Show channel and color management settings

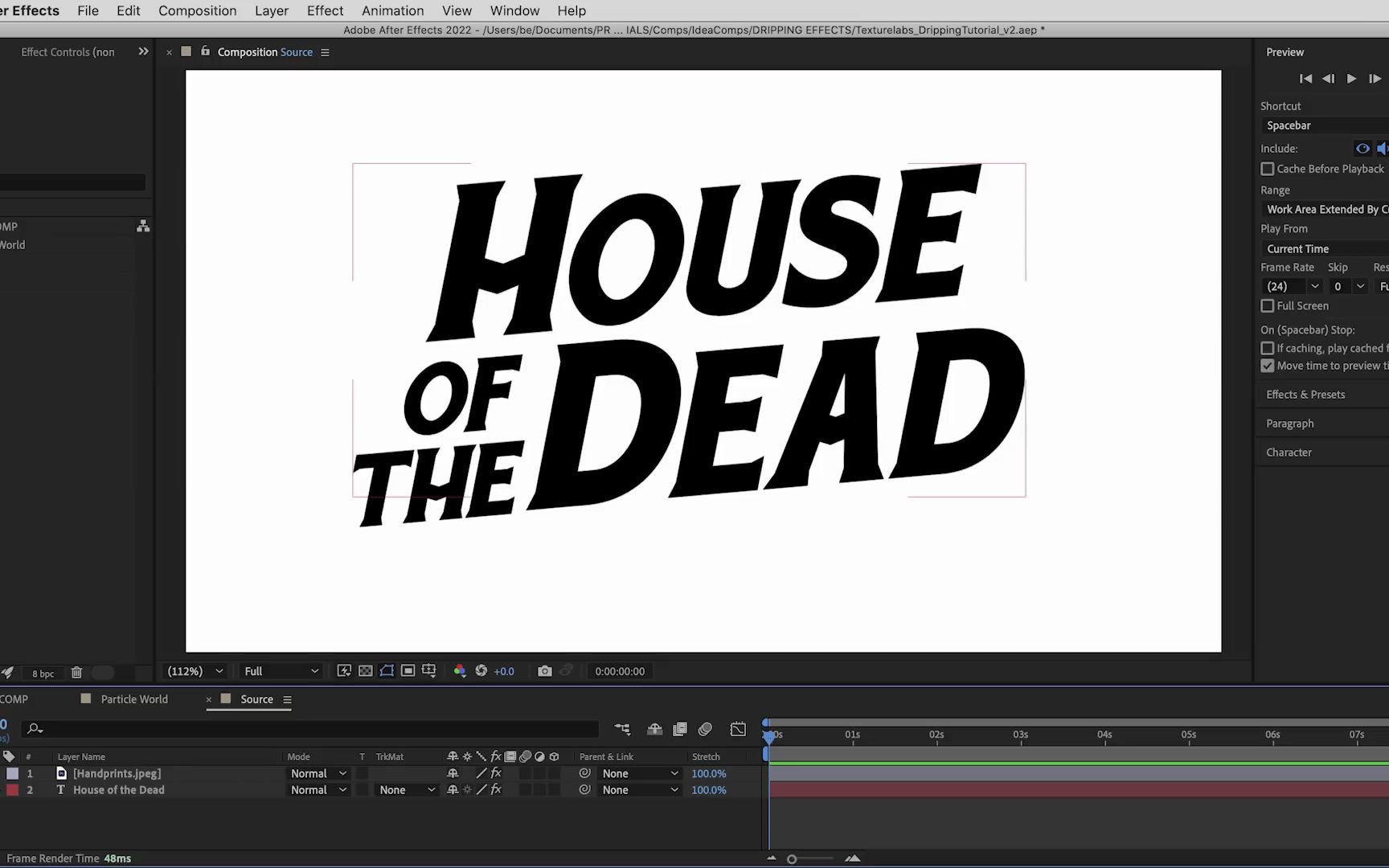[460, 670]
